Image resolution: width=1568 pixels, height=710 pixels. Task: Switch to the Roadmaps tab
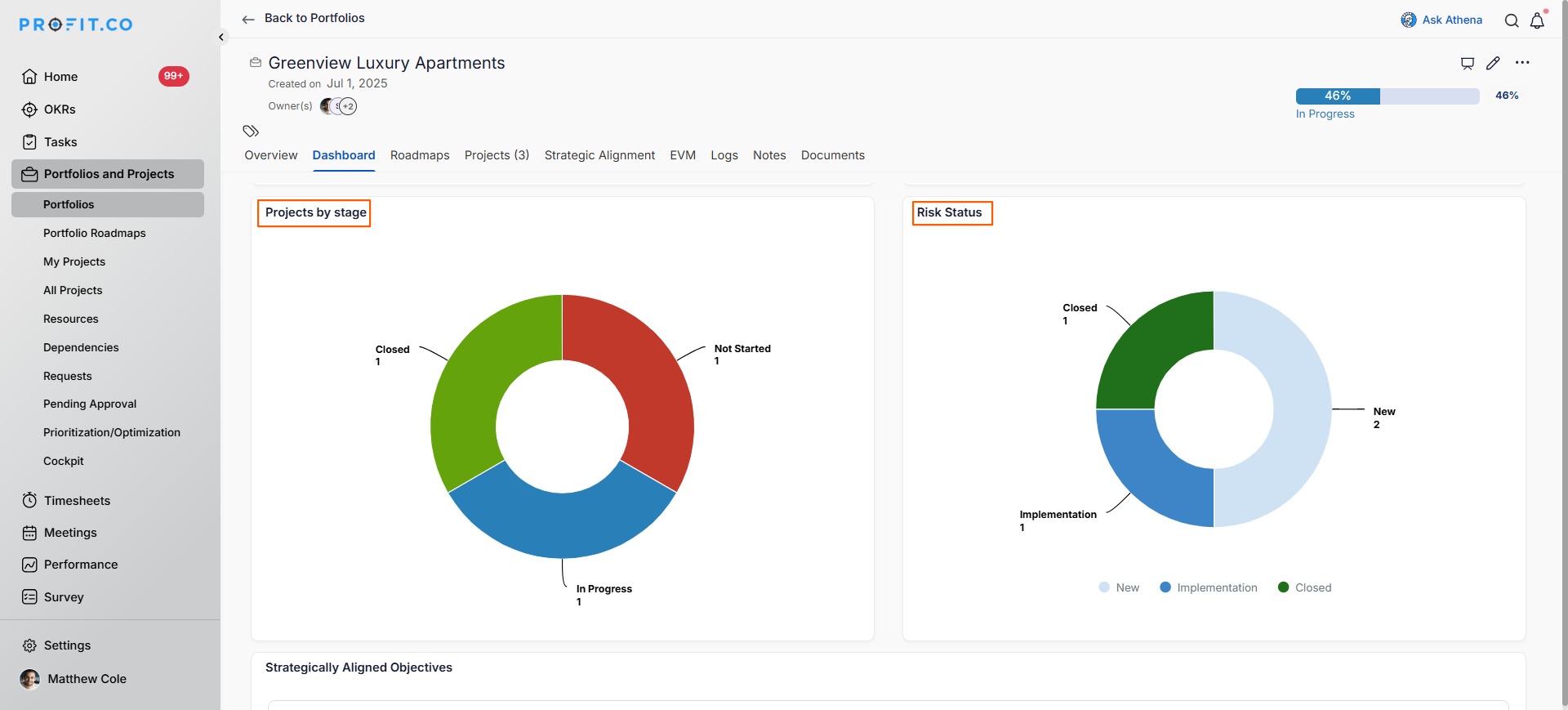point(420,155)
